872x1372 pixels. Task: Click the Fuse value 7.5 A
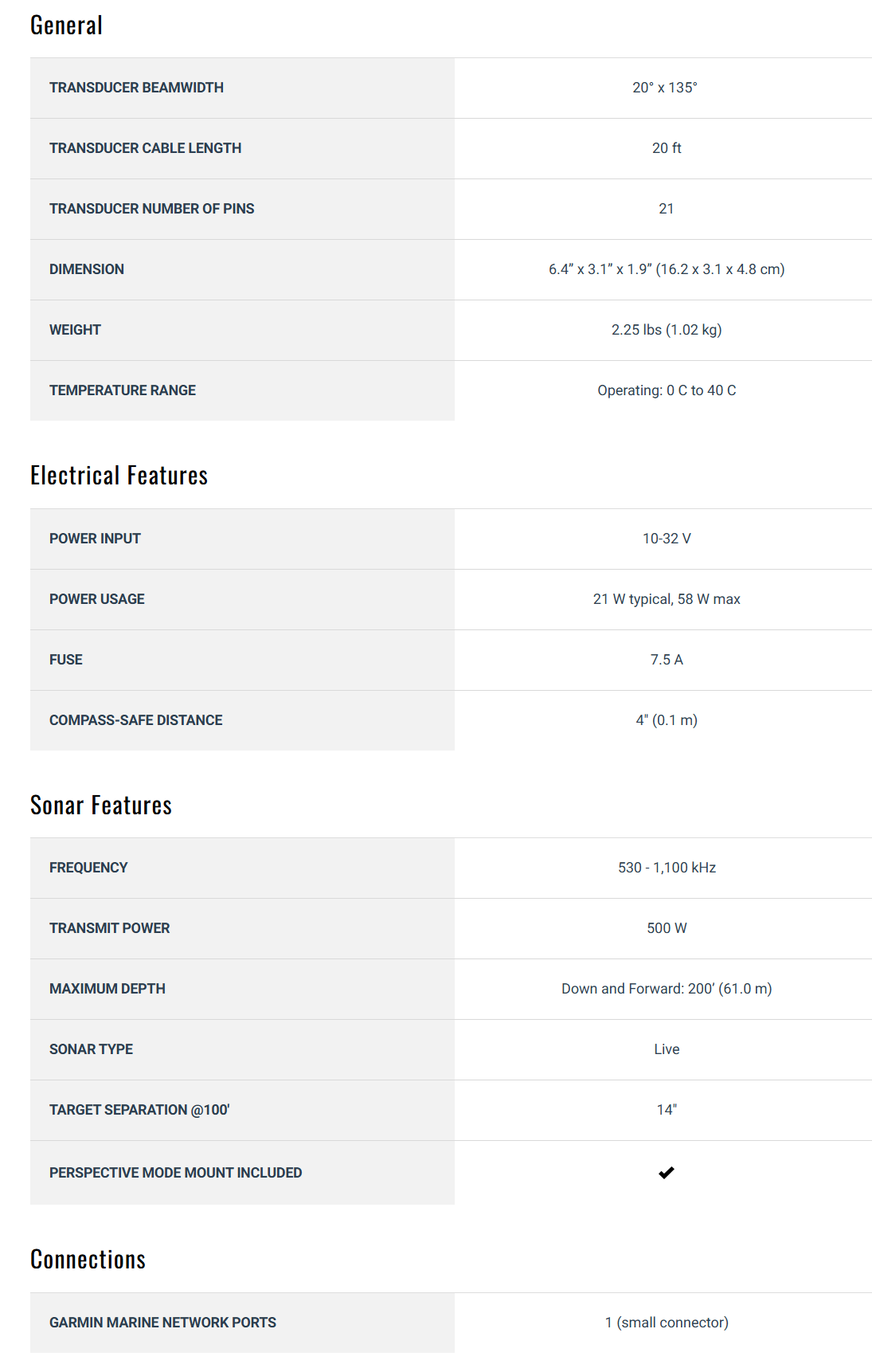pyautogui.click(x=667, y=660)
